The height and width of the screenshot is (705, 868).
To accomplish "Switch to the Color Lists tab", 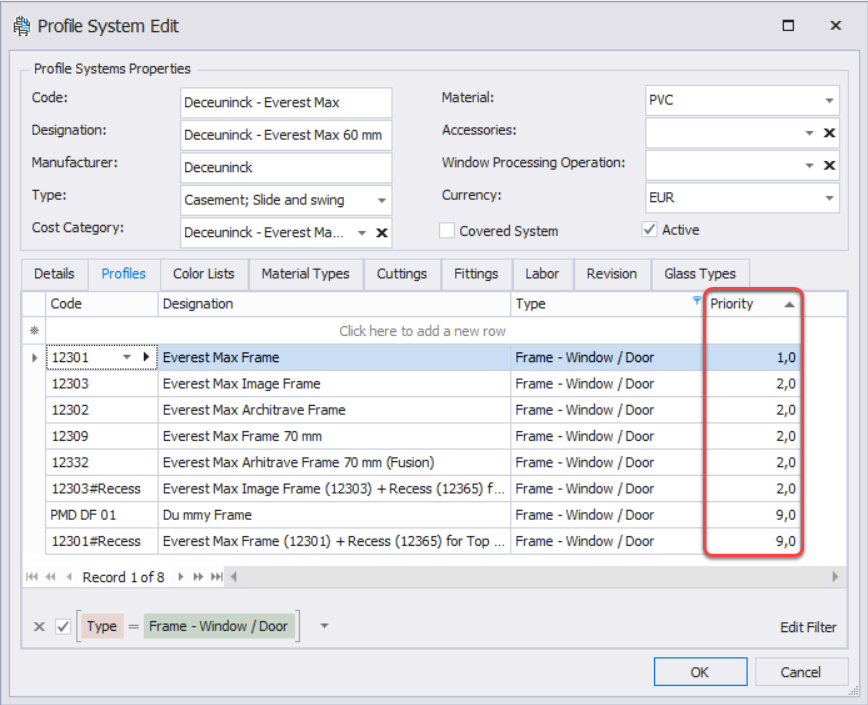I will pyautogui.click(x=203, y=274).
